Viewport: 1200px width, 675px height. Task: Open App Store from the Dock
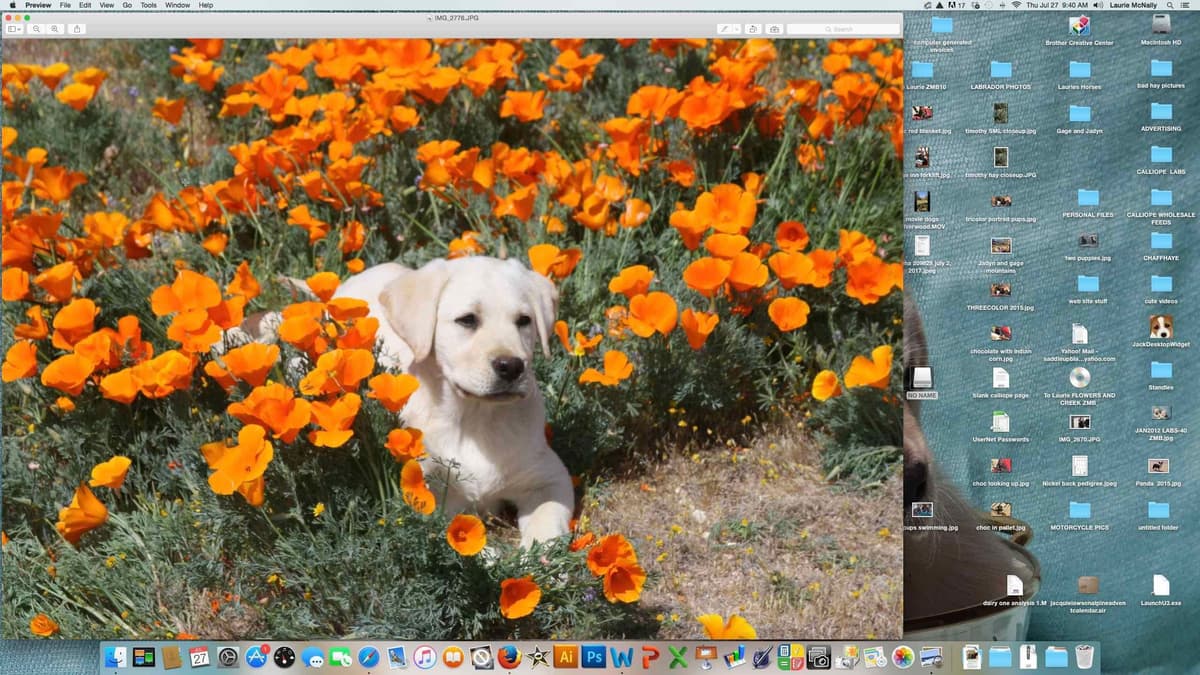(256, 657)
